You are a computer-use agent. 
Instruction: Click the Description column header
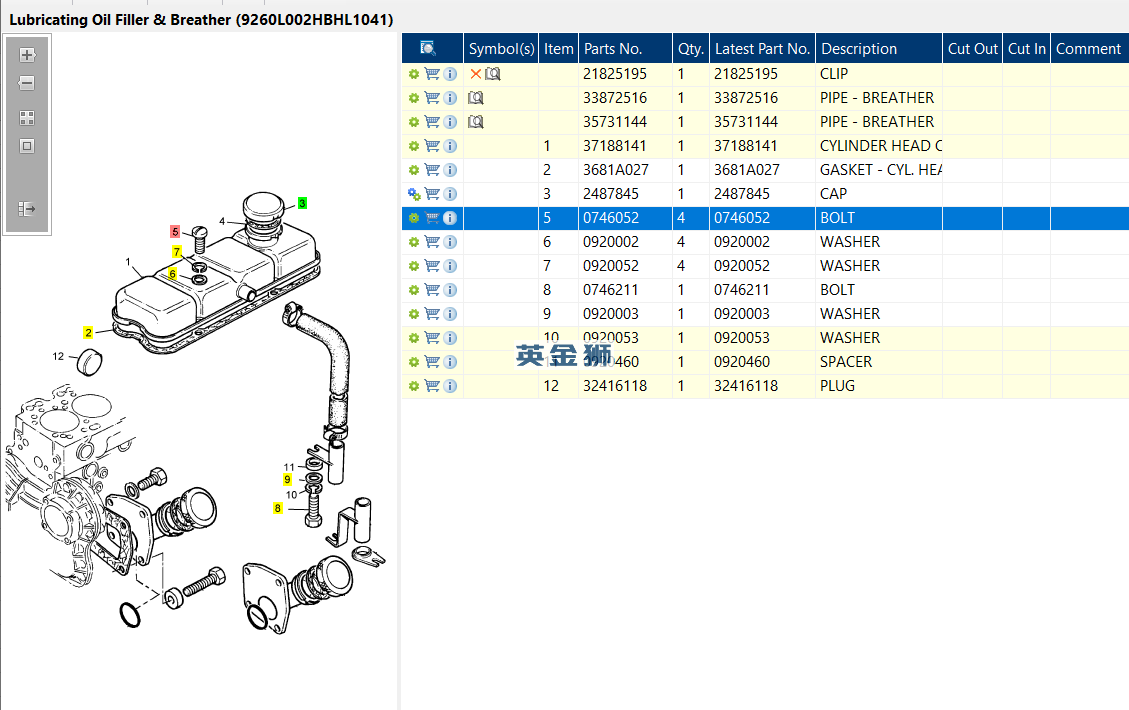coord(859,49)
